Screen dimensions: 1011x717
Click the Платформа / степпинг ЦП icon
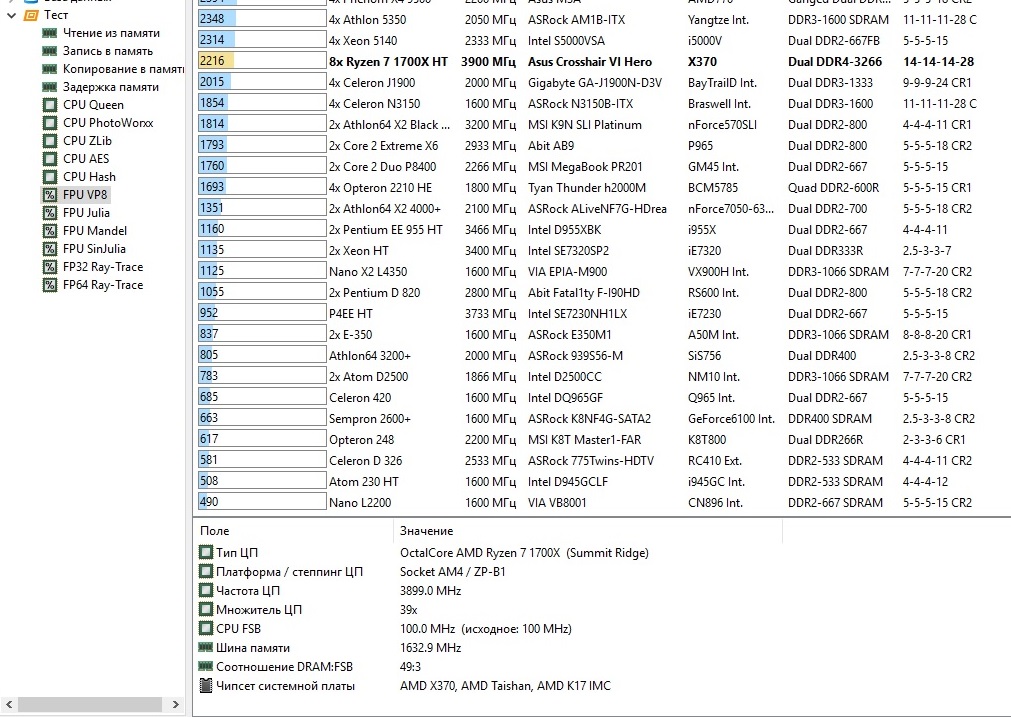click(x=206, y=571)
